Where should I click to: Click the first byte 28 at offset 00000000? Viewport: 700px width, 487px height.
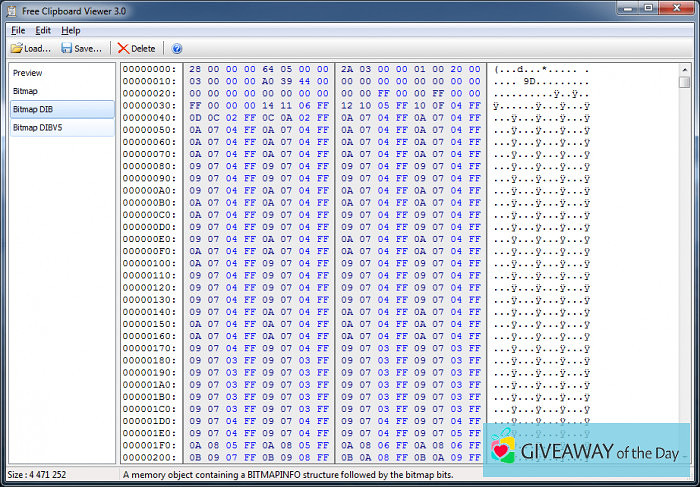click(x=195, y=69)
